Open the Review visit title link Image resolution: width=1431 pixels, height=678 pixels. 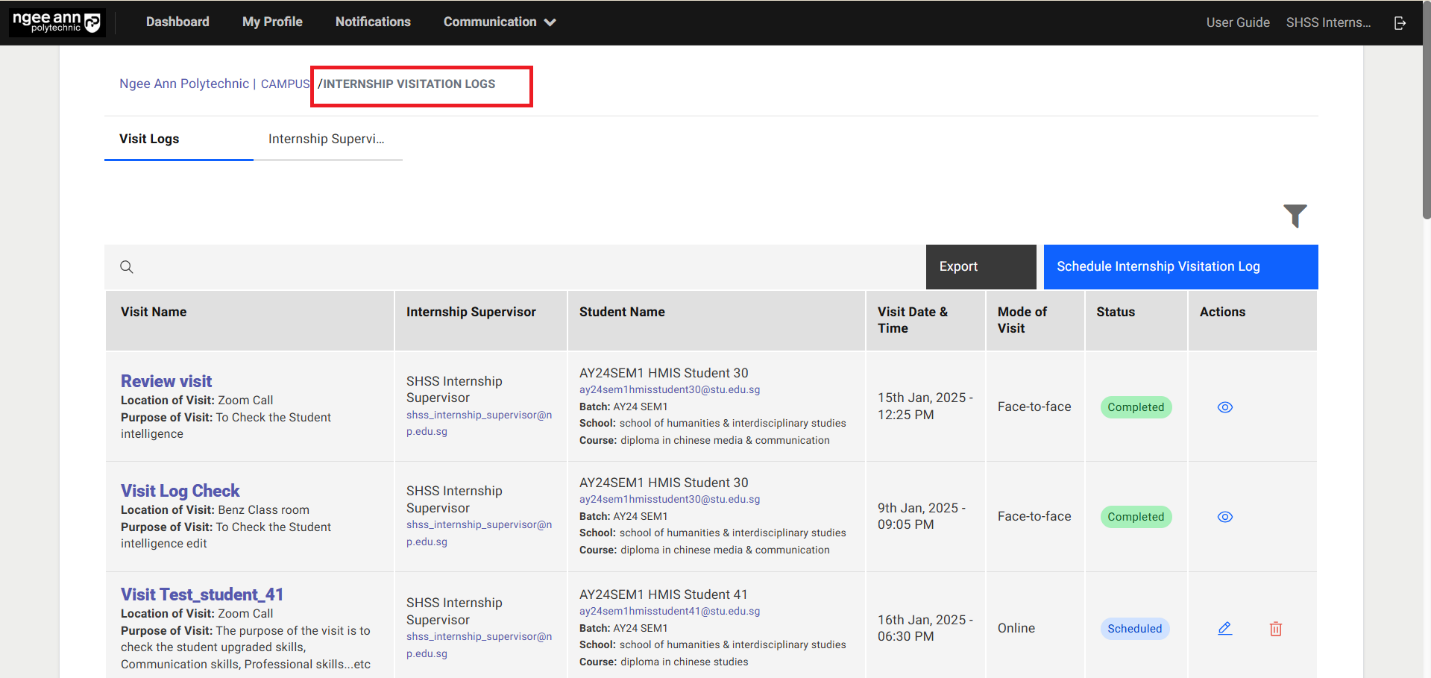[166, 381]
